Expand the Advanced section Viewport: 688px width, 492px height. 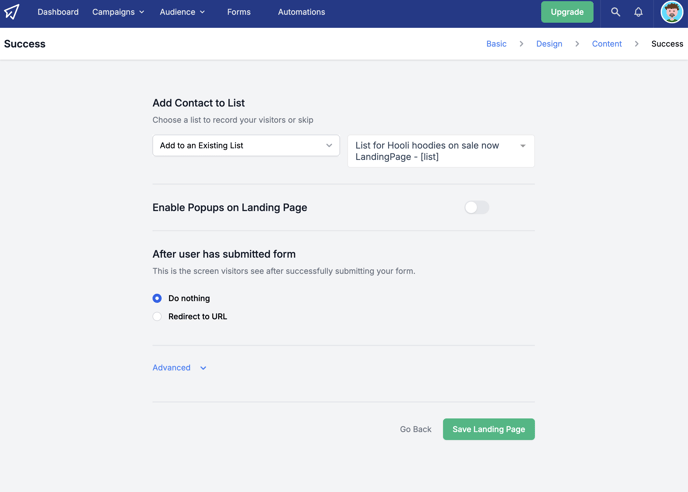click(x=171, y=368)
